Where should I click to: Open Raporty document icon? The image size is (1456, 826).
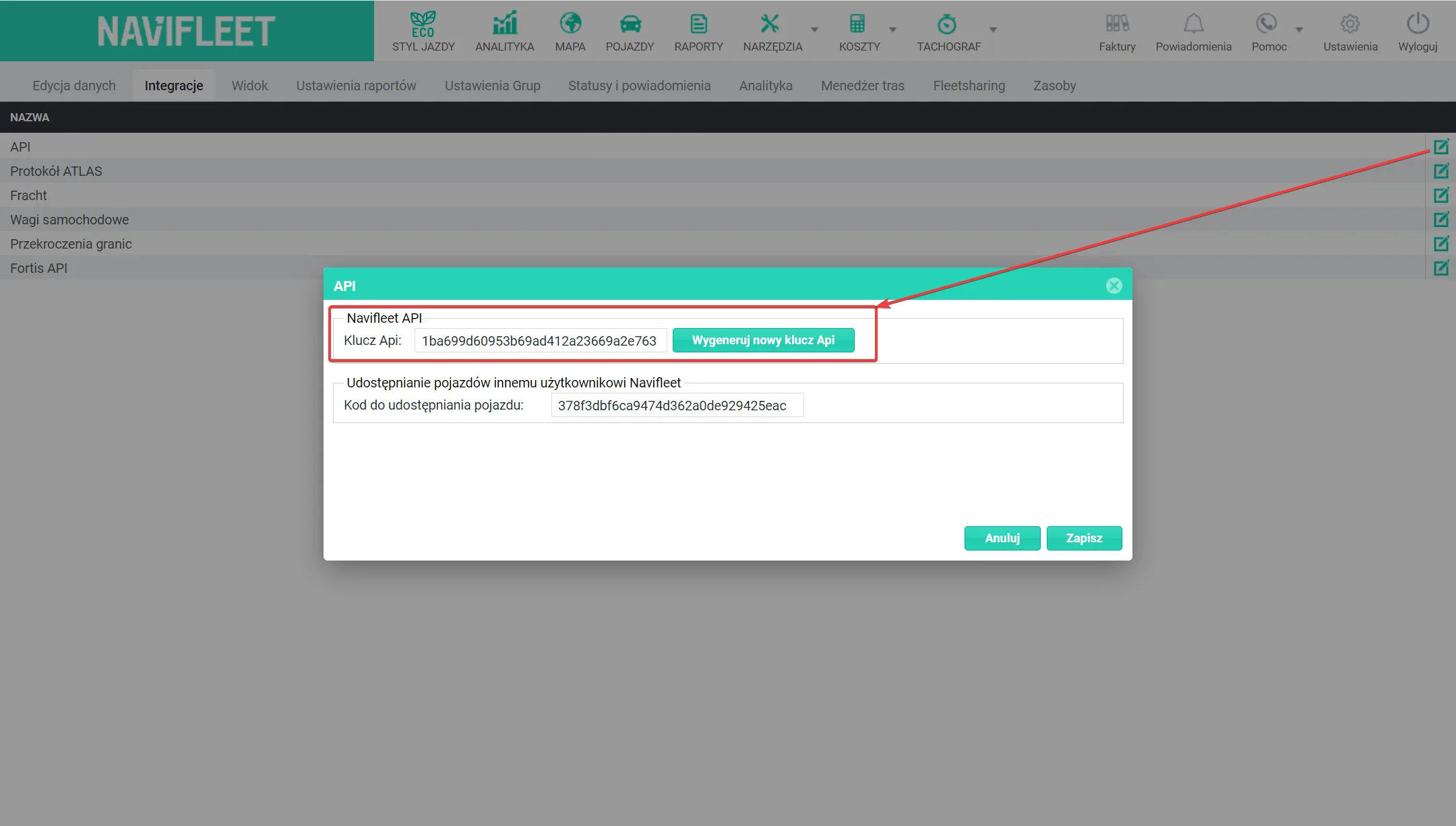[699, 24]
